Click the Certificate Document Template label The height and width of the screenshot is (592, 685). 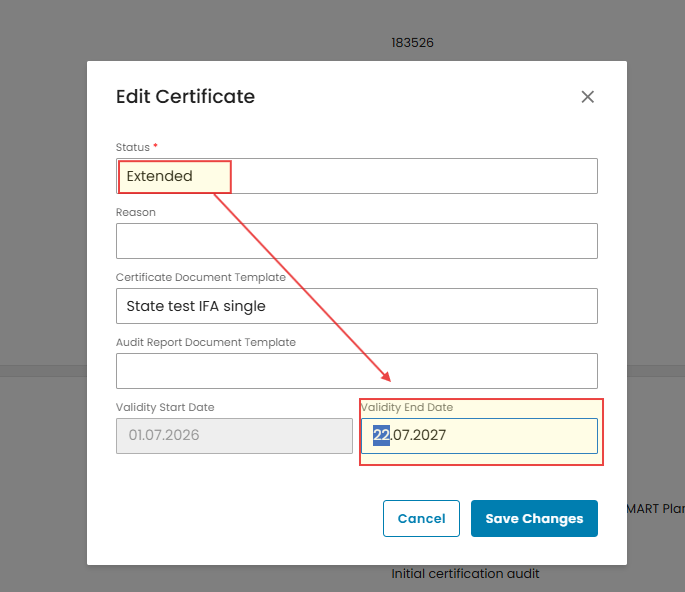201,277
